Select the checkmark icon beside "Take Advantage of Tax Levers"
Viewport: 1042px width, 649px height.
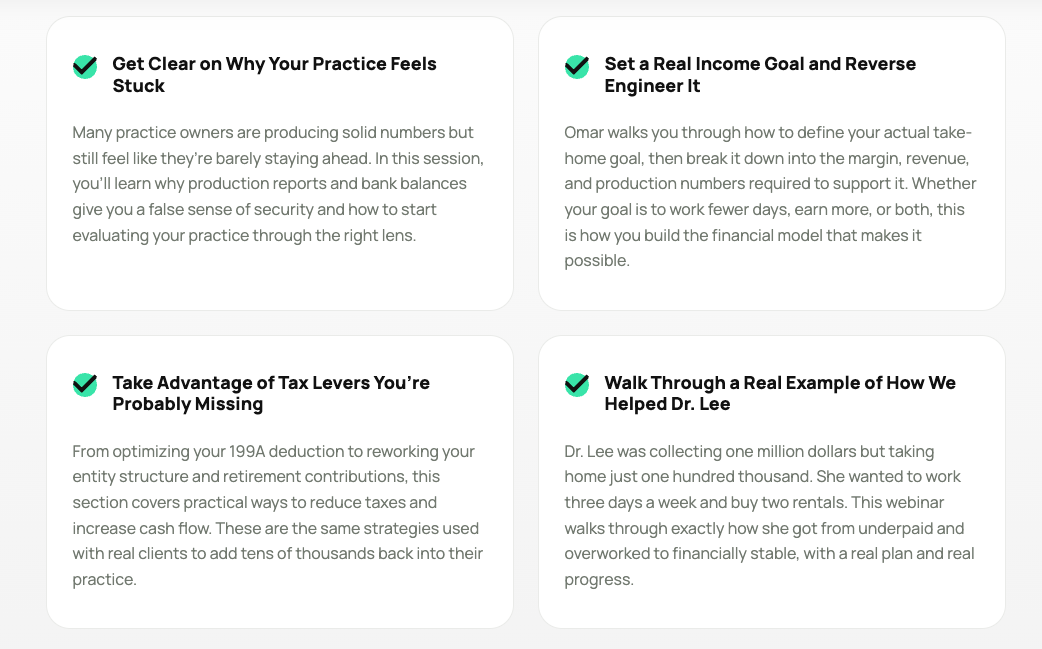click(x=85, y=385)
